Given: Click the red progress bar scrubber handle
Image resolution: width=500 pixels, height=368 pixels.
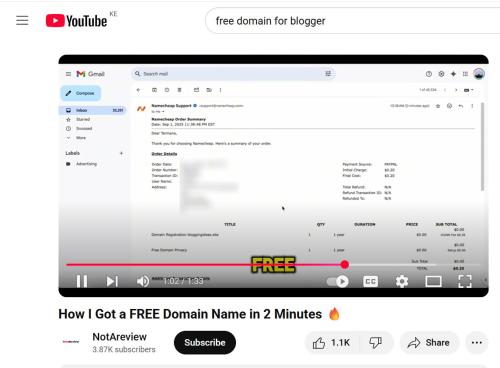Looking at the screenshot, I should point(345,265).
